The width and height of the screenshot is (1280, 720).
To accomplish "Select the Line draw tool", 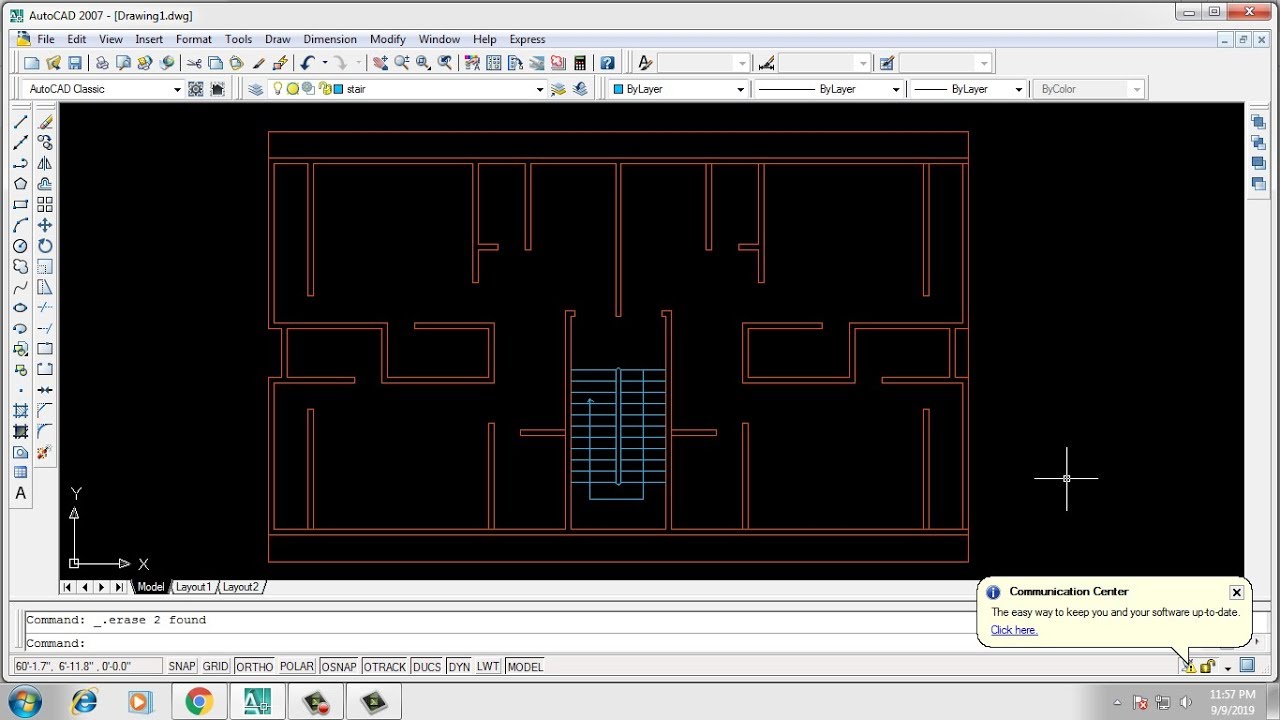I will (20, 122).
